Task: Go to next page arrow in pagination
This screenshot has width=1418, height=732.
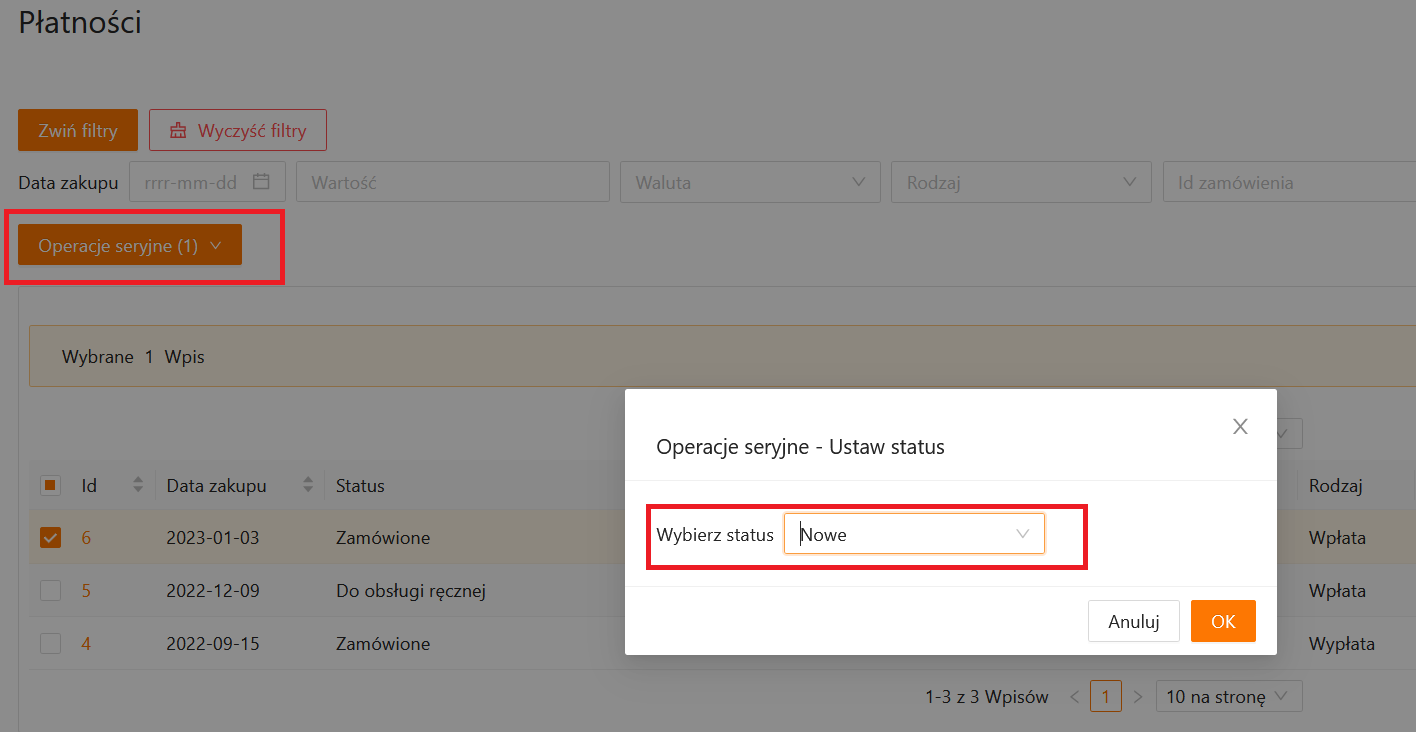Action: click(x=1137, y=697)
